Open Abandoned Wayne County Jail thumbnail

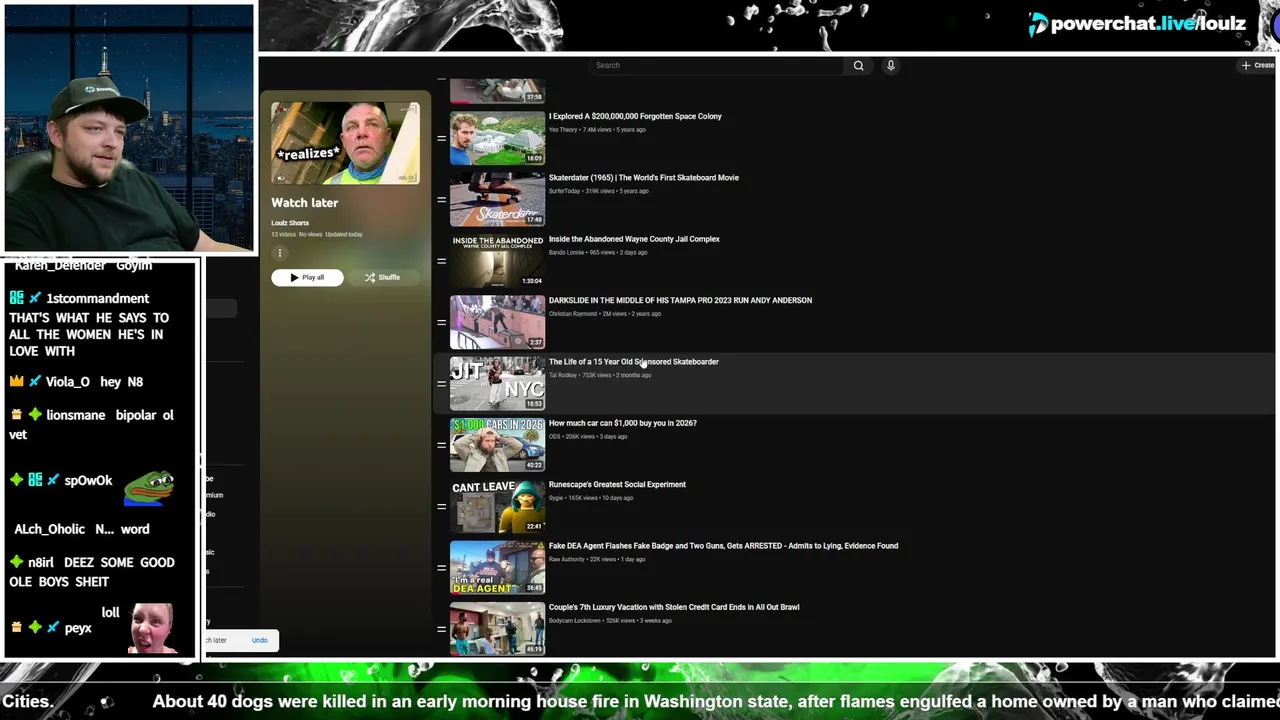pyautogui.click(x=497, y=261)
